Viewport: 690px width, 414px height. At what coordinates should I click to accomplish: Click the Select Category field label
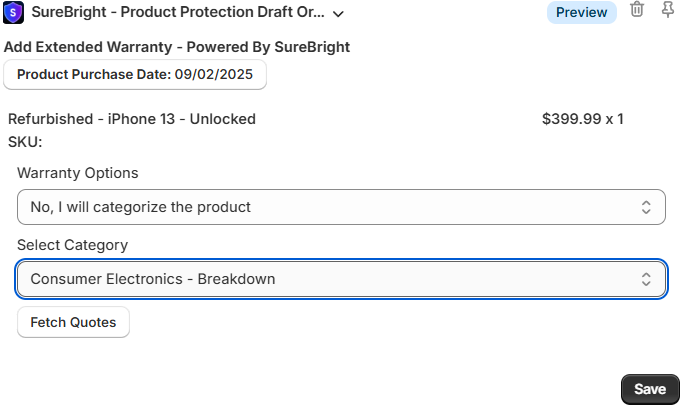[x=73, y=245]
